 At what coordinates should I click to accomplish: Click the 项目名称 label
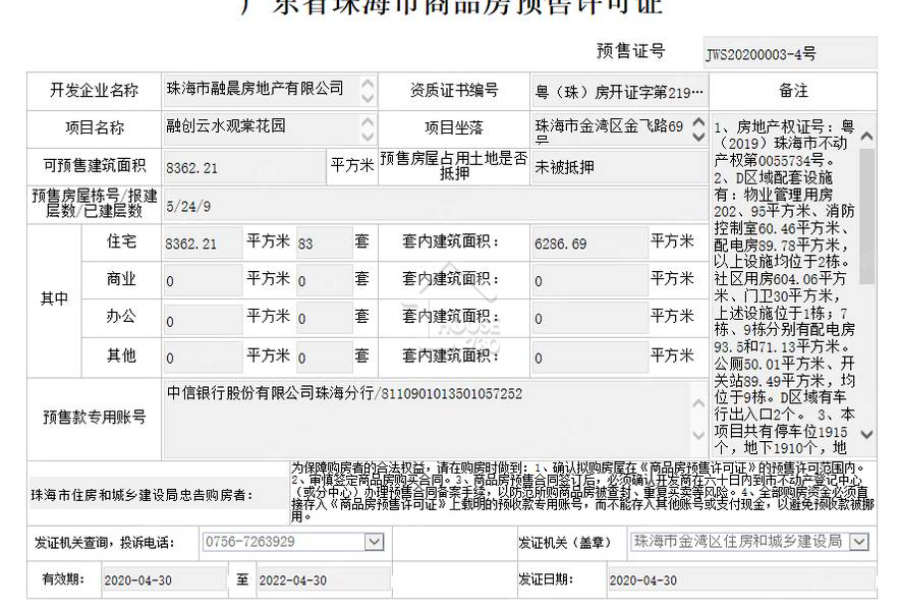[x=94, y=127]
